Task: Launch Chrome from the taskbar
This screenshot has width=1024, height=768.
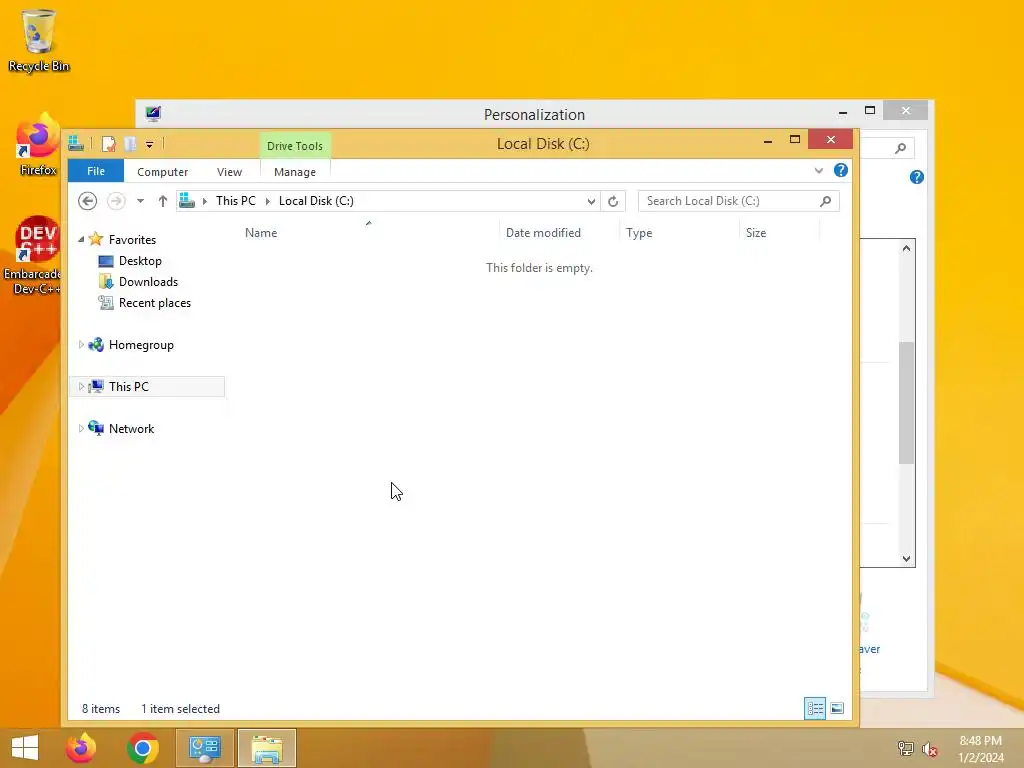Action: (x=142, y=748)
